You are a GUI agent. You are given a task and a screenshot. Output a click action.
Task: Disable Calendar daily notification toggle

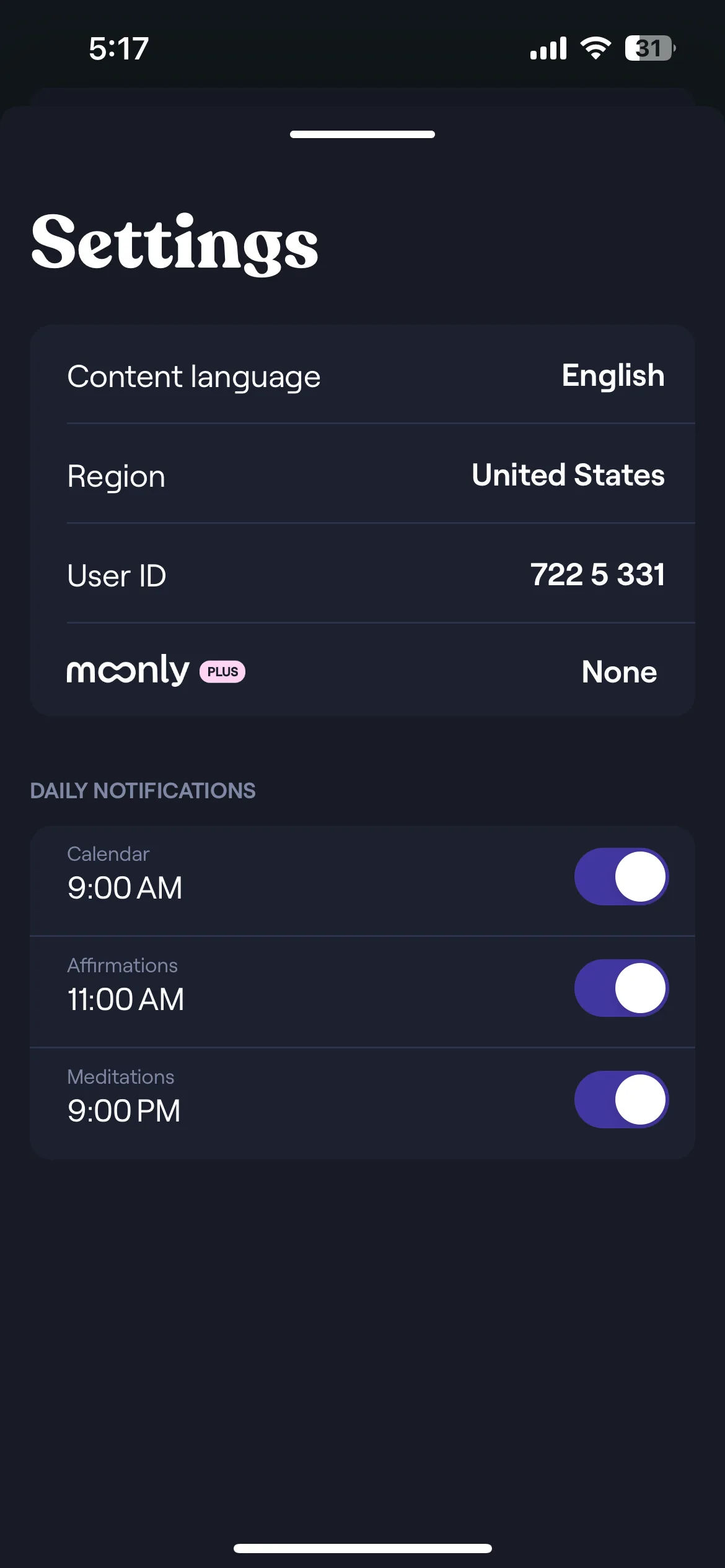pyautogui.click(x=622, y=876)
